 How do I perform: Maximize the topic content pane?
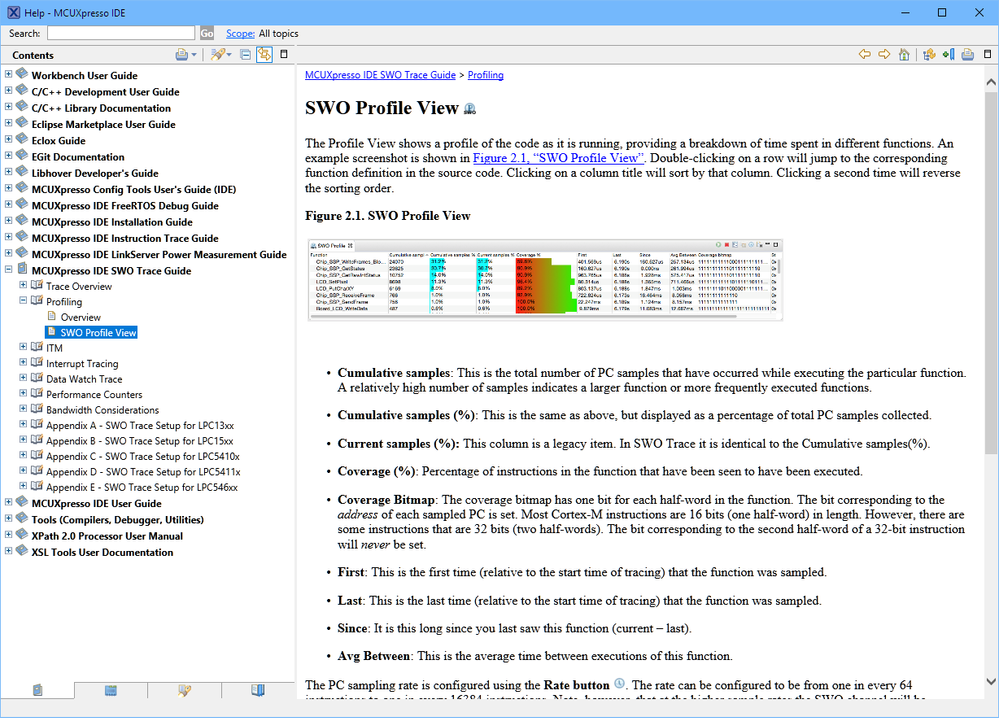coord(988,54)
